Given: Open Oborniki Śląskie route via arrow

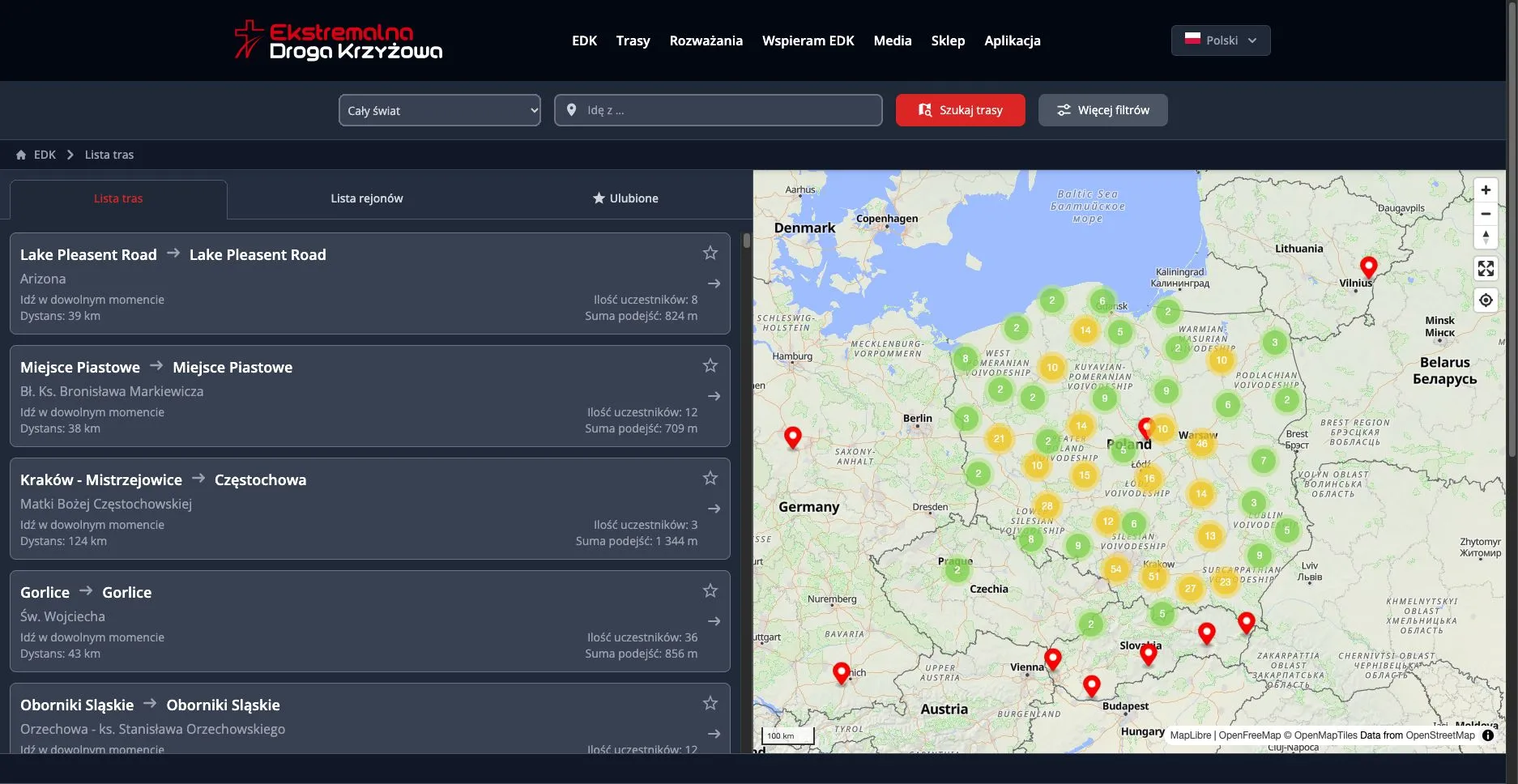Looking at the screenshot, I should (714, 734).
